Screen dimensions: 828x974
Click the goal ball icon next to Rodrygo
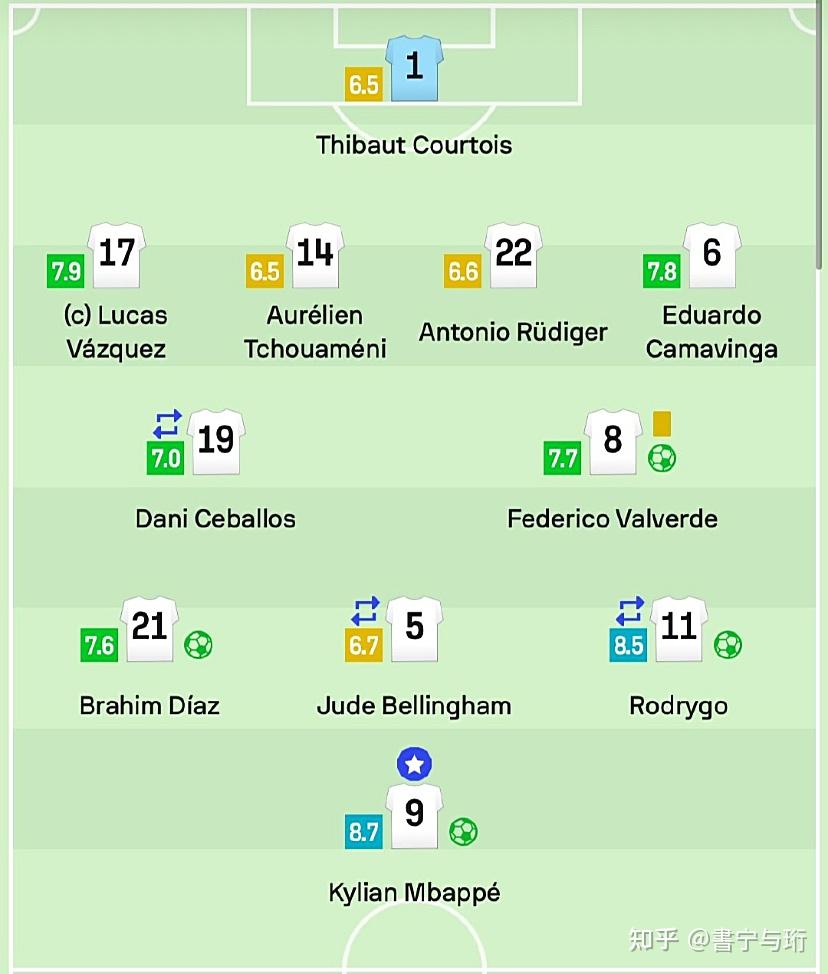tap(728, 645)
